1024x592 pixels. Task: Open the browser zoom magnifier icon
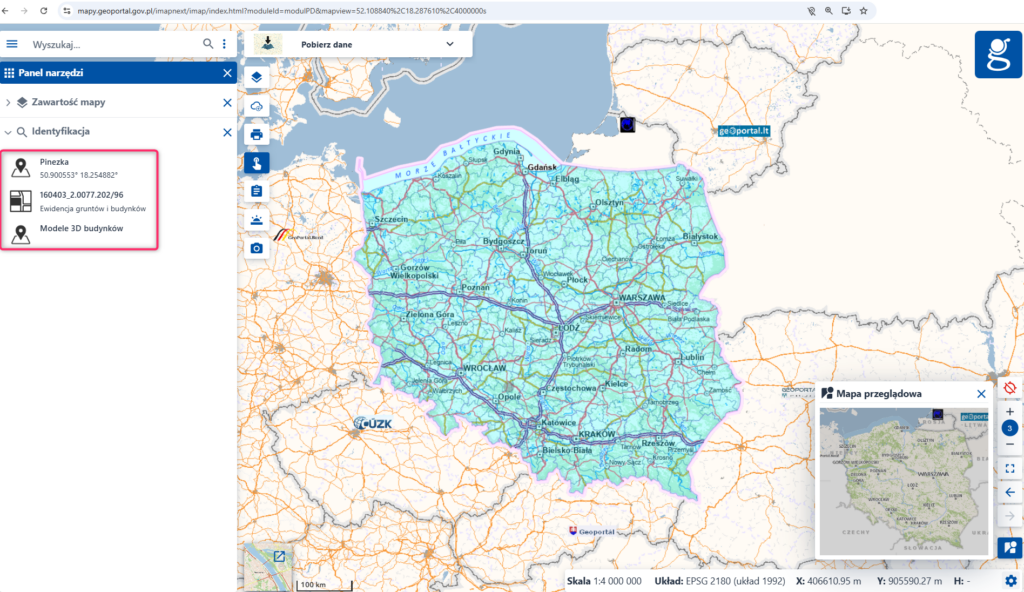tap(828, 10)
